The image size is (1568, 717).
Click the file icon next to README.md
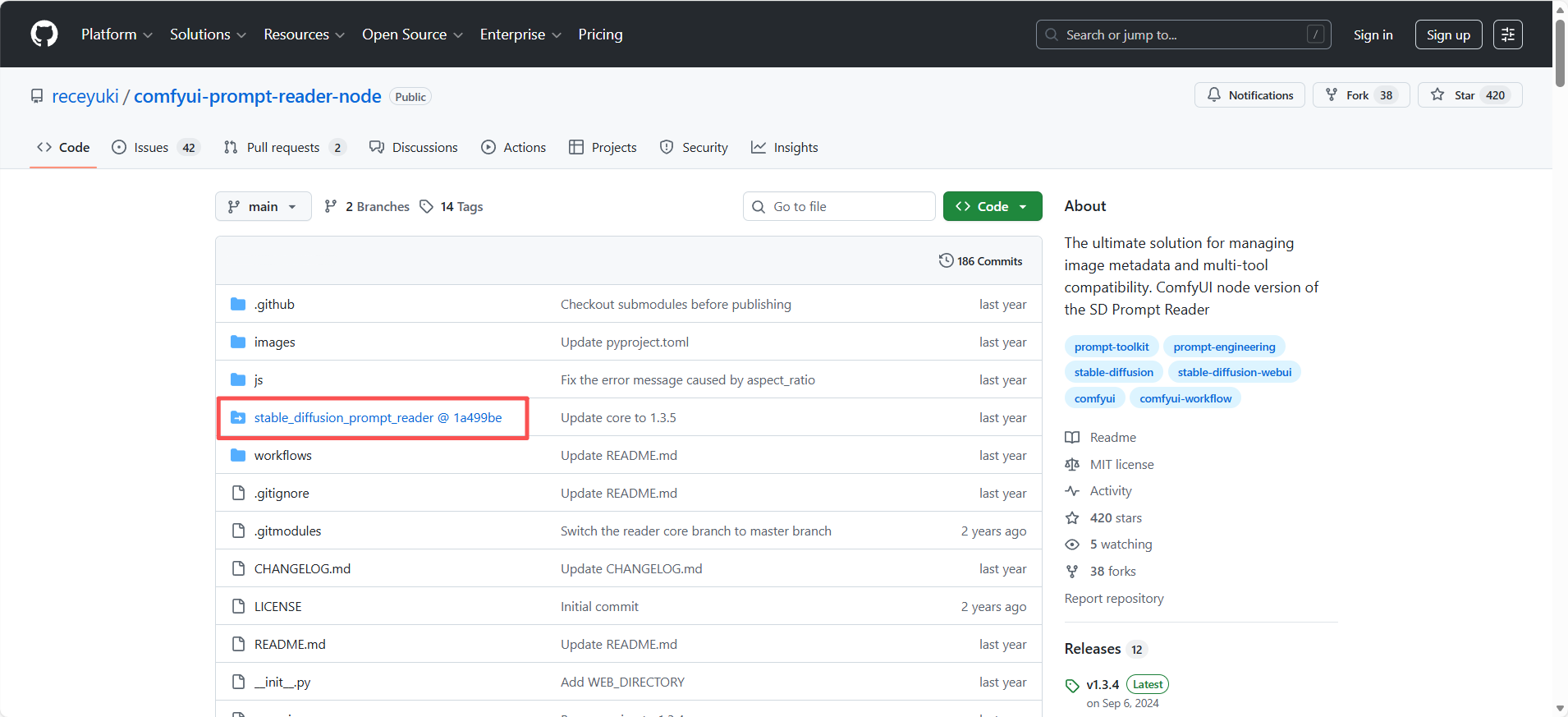pos(238,644)
